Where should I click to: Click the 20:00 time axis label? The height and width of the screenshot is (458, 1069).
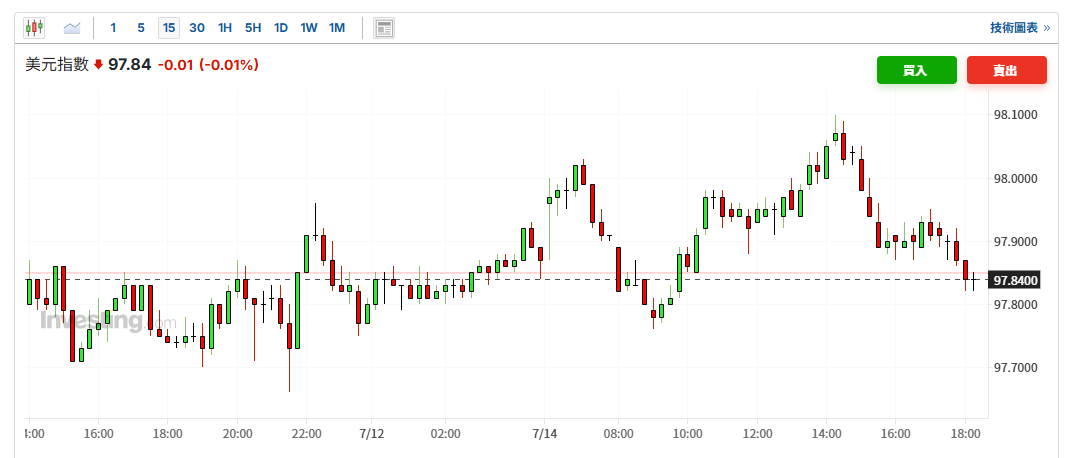[x=237, y=433]
